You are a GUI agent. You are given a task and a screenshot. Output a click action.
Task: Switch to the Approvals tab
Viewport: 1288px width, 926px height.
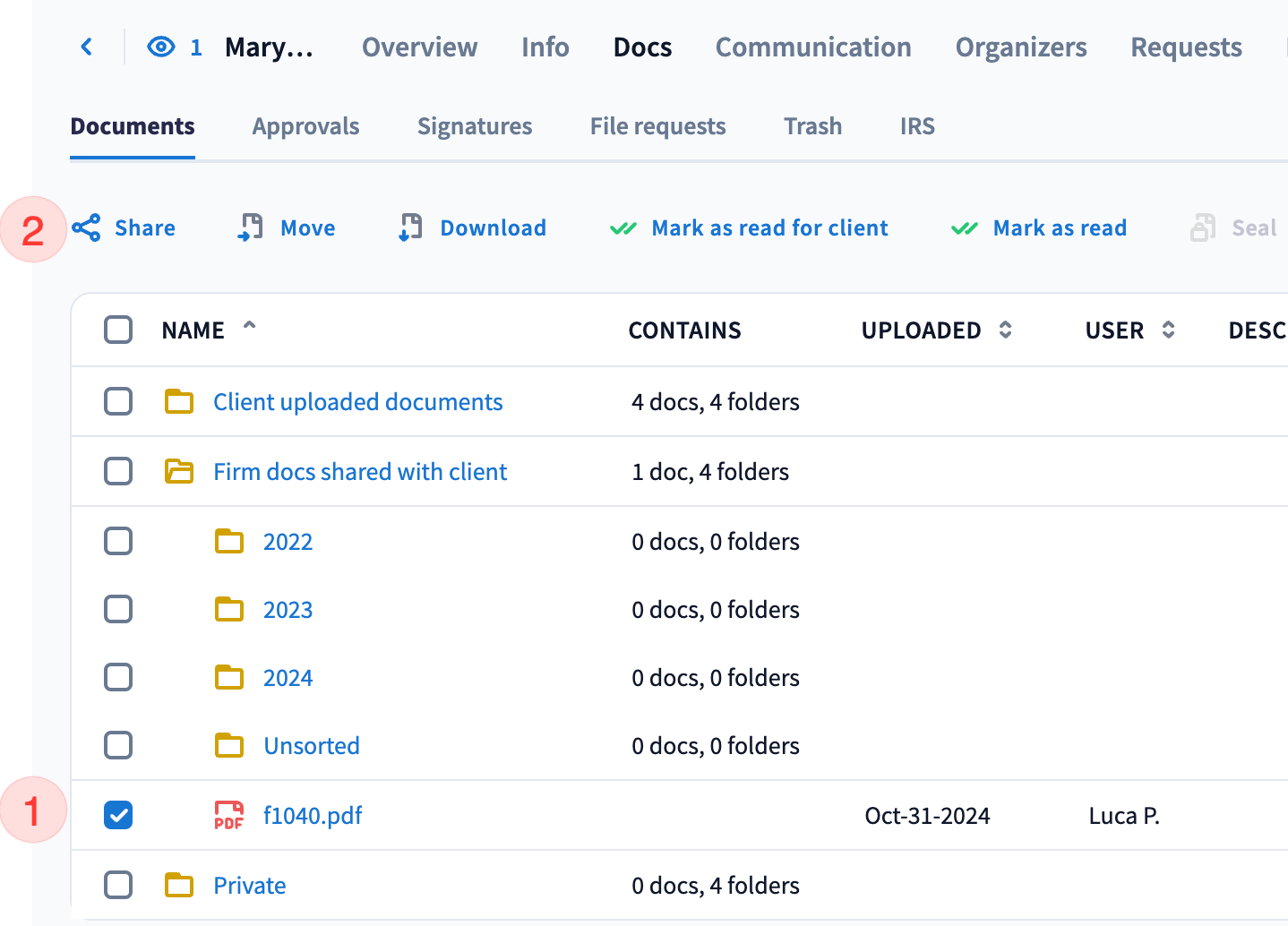[x=305, y=126]
